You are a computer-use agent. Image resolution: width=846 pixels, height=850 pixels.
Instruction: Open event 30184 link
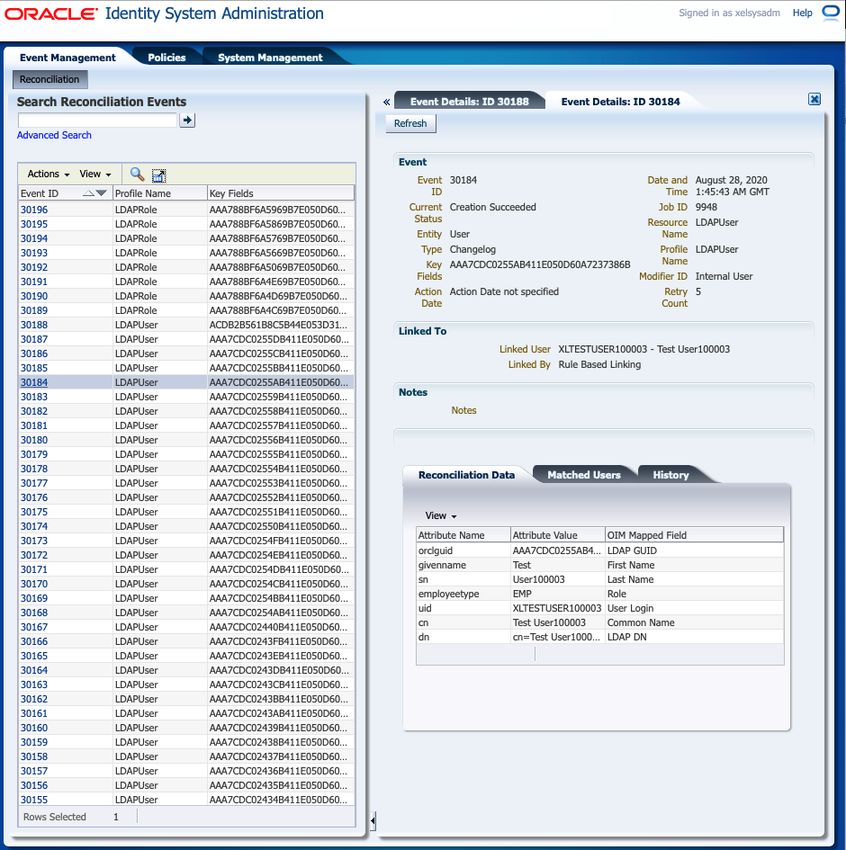pos(34,382)
